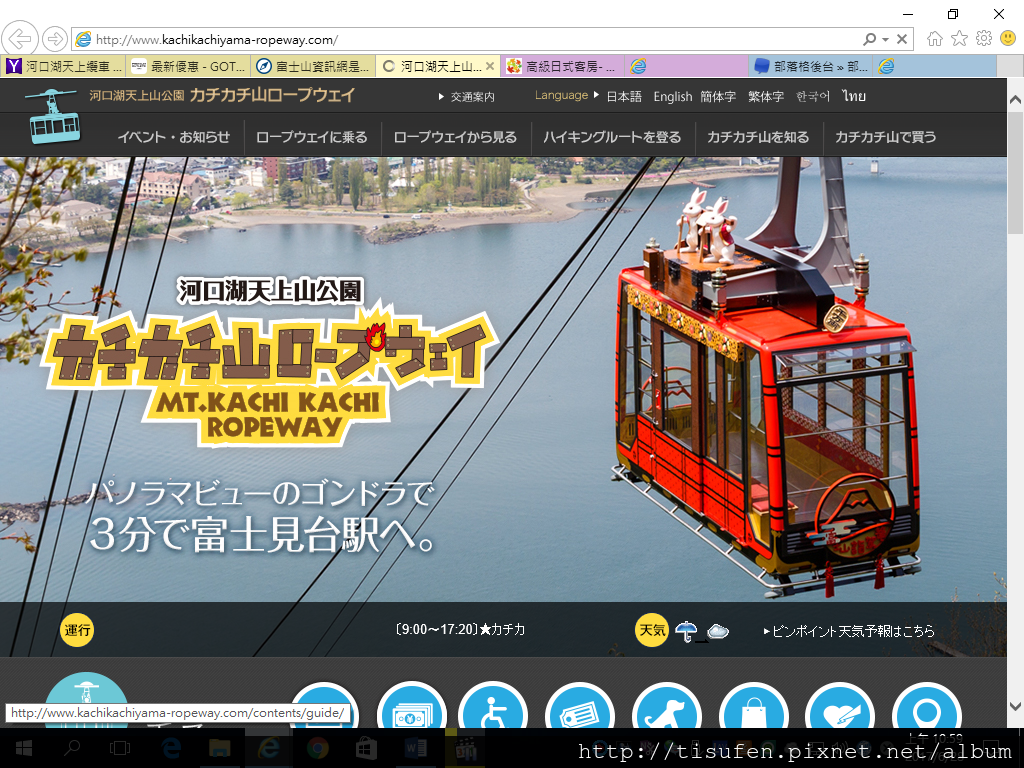Image resolution: width=1024 pixels, height=768 pixels.
Task: Click the browser Back arrow button
Action: click(x=20, y=39)
